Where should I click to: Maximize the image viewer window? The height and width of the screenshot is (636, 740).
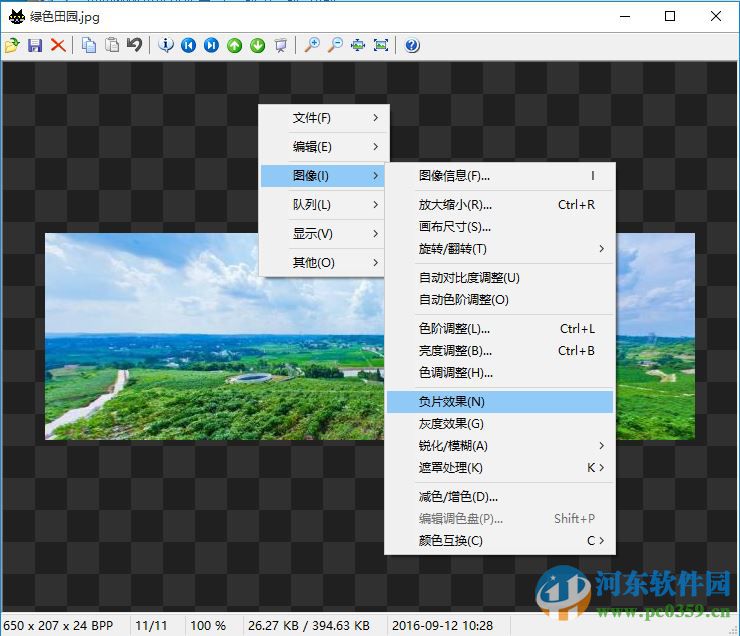[670, 17]
